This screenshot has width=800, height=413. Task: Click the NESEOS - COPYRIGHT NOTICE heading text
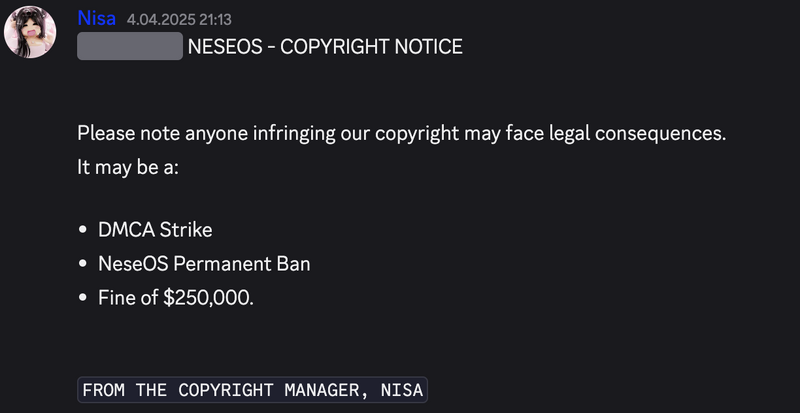coord(324,46)
